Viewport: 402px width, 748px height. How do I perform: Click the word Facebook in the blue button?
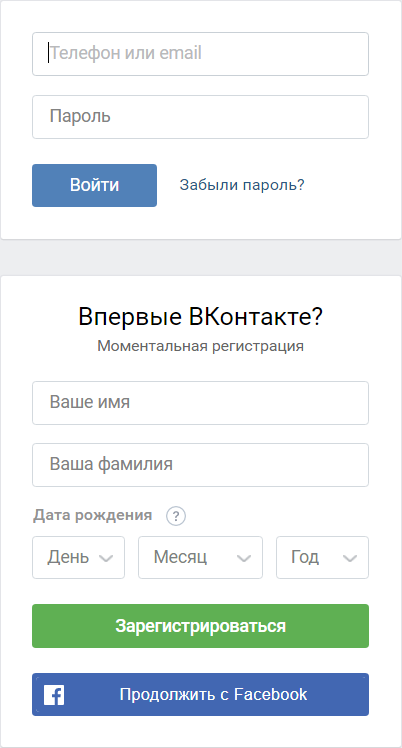click(270, 694)
